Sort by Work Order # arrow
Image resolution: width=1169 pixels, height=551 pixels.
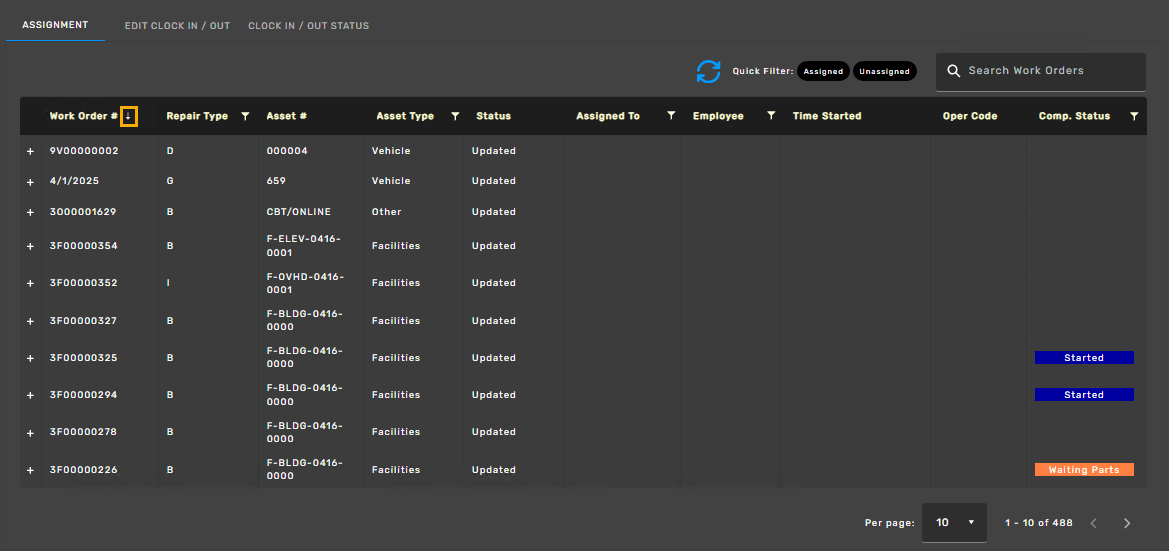[128, 117]
